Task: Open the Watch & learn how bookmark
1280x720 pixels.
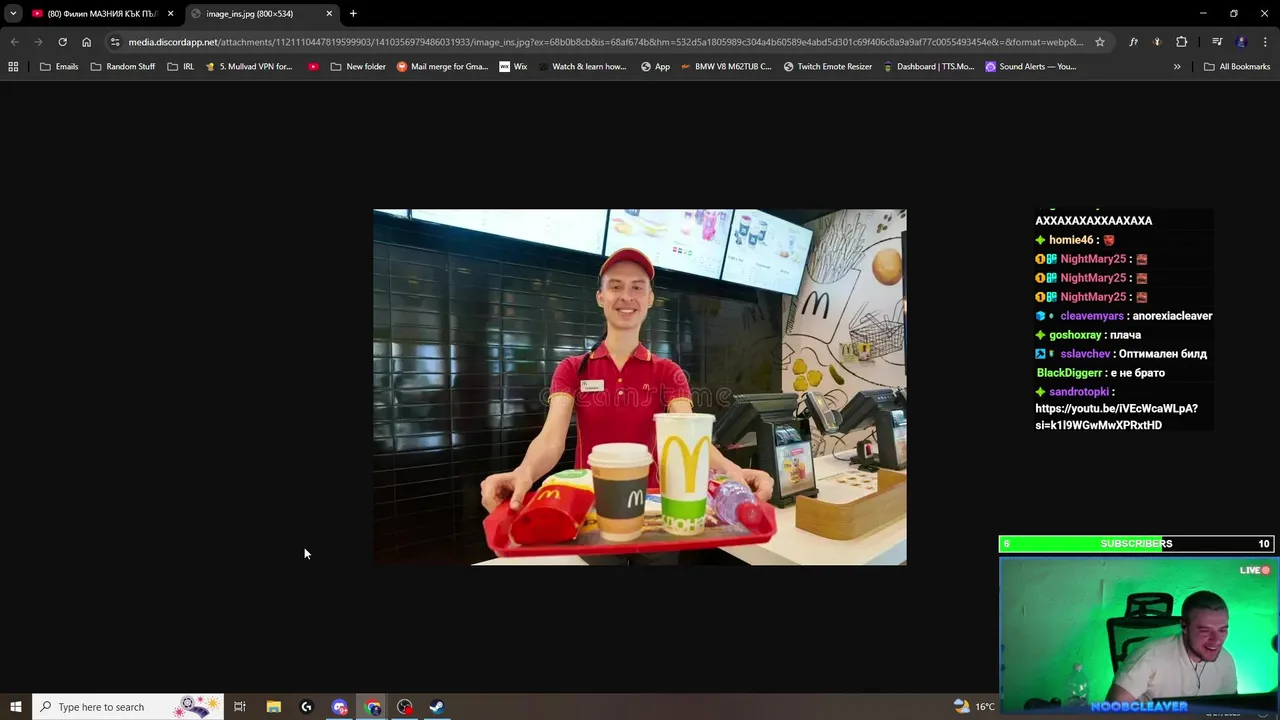Action: pyautogui.click(x=581, y=67)
